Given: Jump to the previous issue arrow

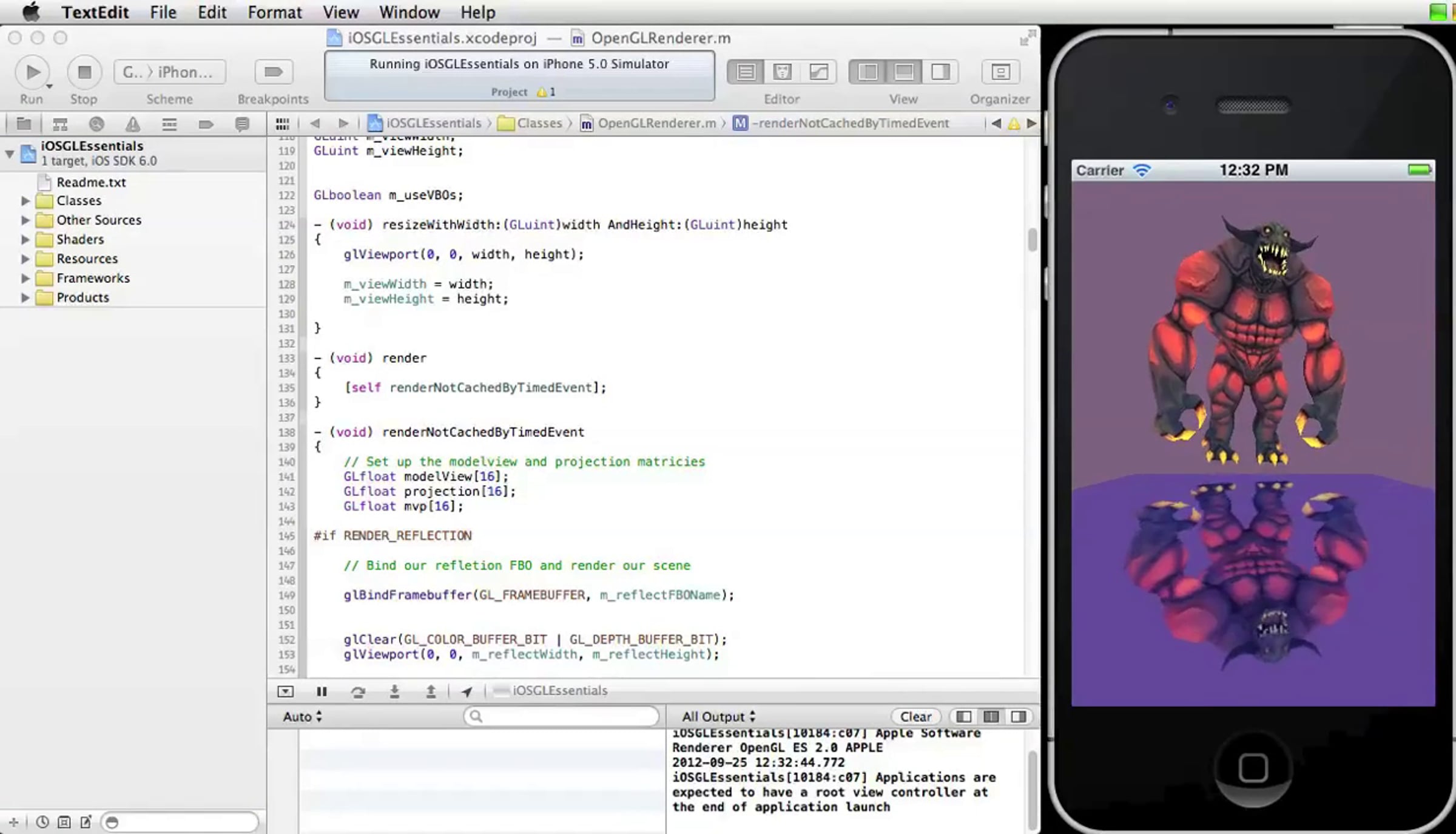Looking at the screenshot, I should coord(996,123).
